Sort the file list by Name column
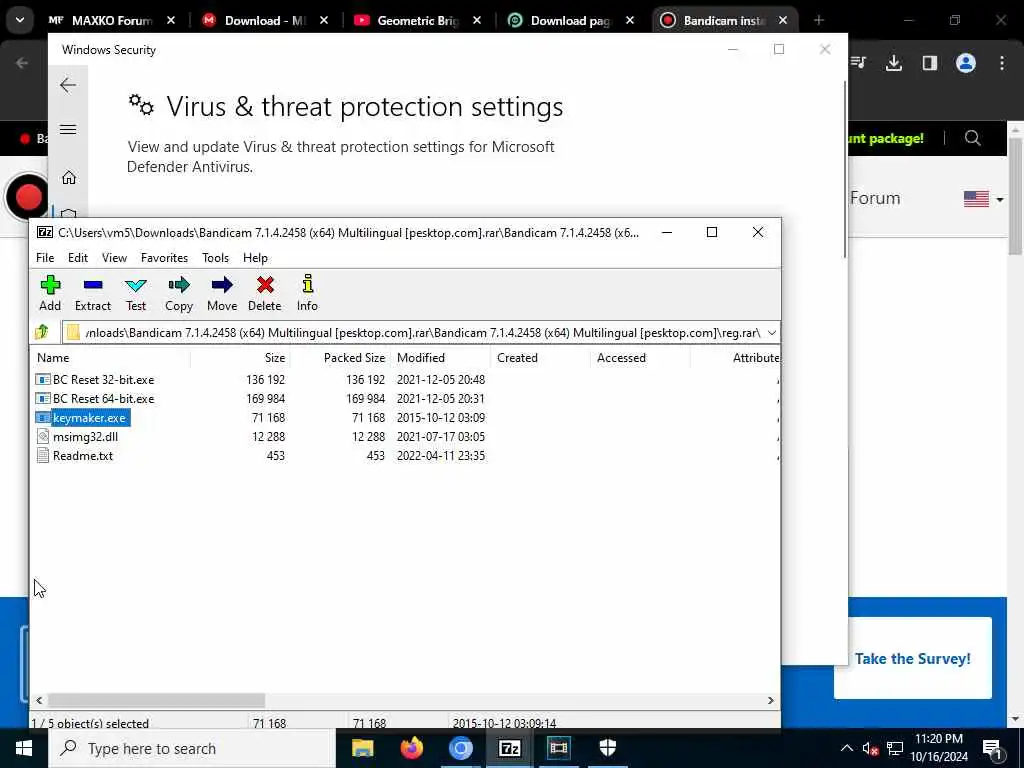Screen dimensions: 1024x768 pos(110,358)
